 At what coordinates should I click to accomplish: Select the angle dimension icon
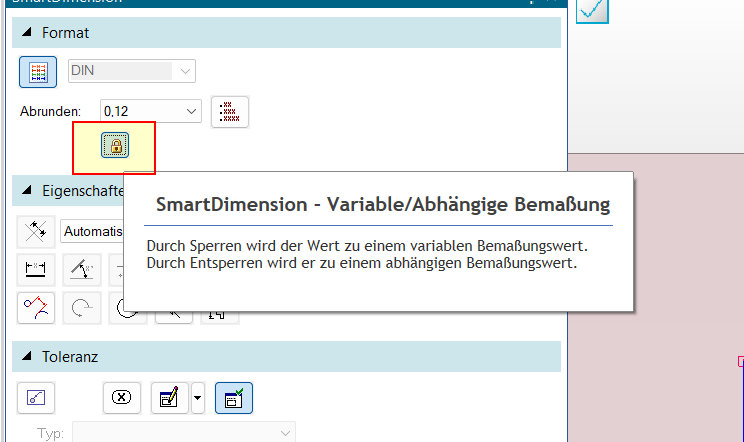click(x=82, y=270)
